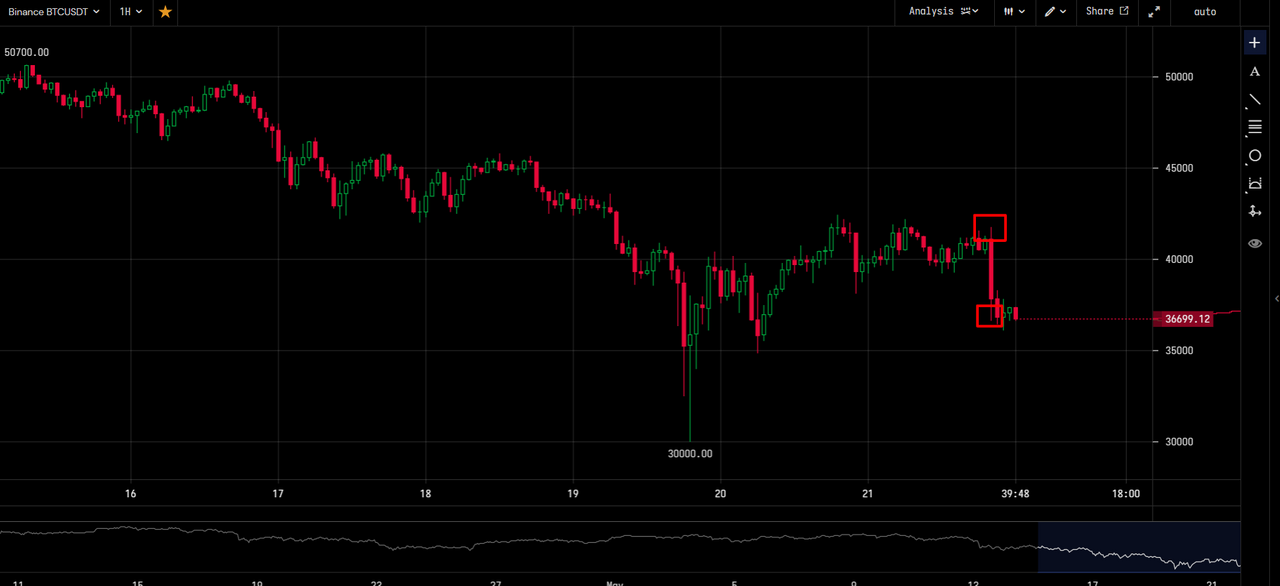Click the current price label 36699.12
The image size is (1280, 586).
pos(1183,319)
